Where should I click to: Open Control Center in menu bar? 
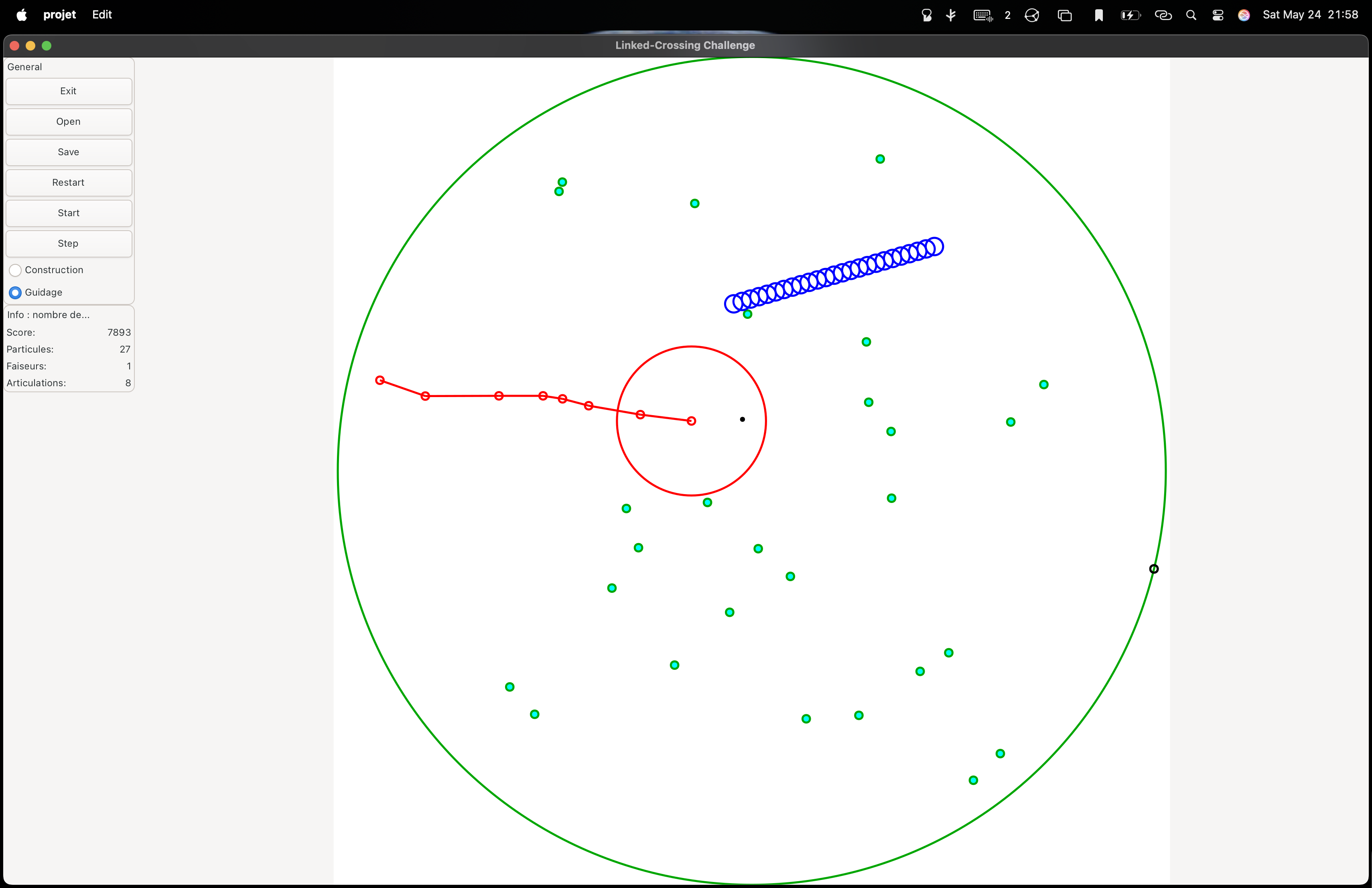pyautogui.click(x=1218, y=15)
